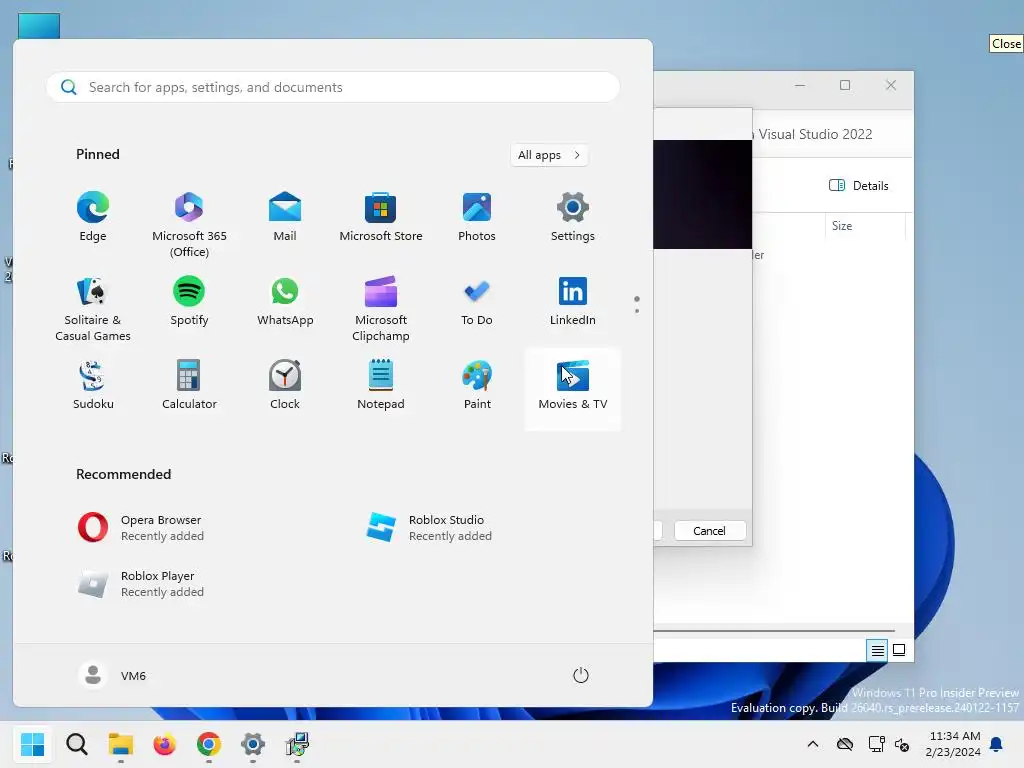
Task: Launch Sudoku
Action: click(x=93, y=385)
